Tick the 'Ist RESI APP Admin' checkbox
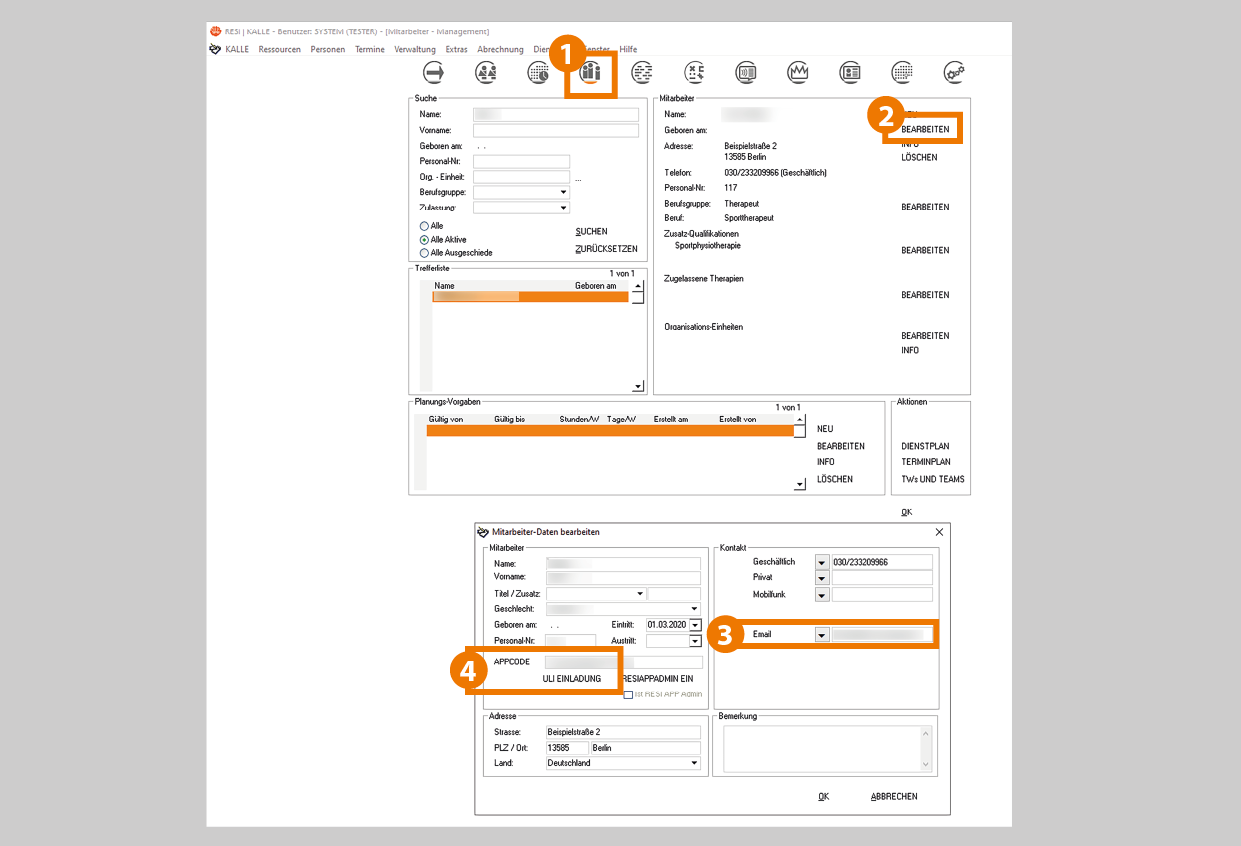This screenshot has width=1241, height=846. pos(628,694)
